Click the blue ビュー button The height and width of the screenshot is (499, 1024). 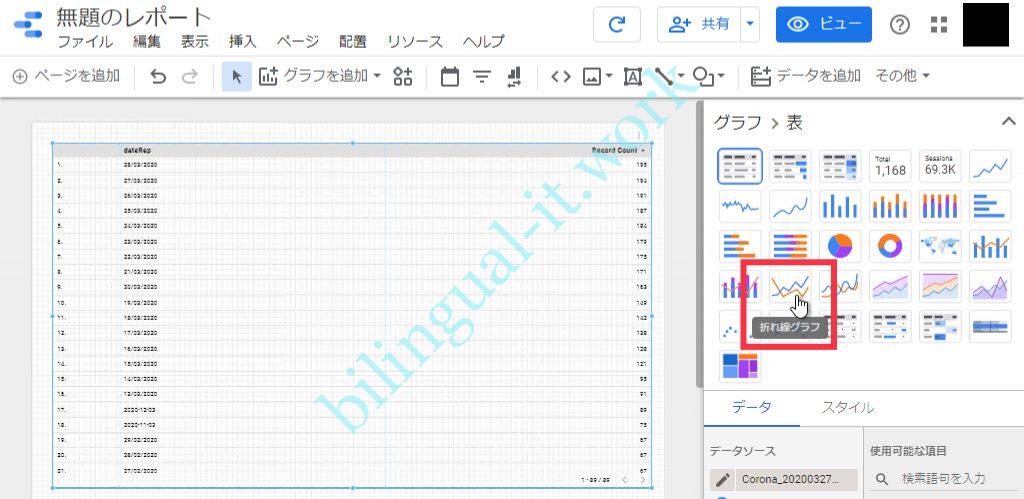click(x=823, y=25)
